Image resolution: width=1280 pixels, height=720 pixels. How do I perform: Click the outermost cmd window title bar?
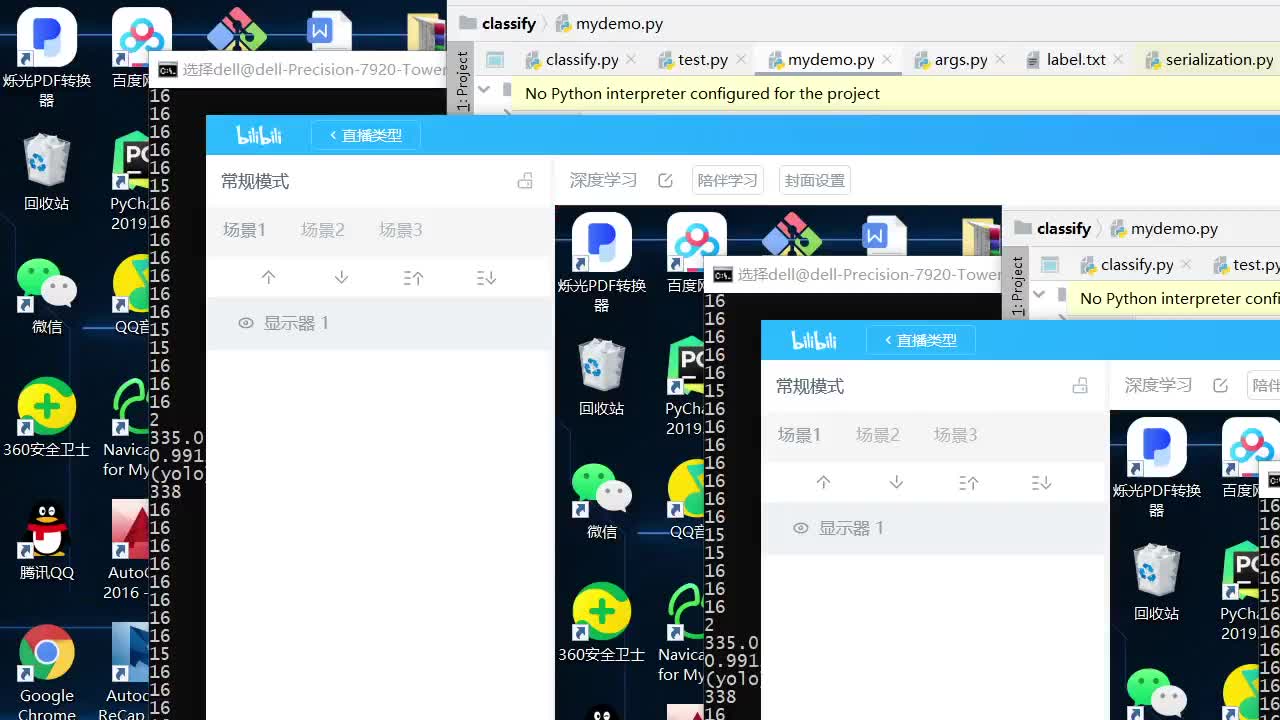[x=299, y=70]
